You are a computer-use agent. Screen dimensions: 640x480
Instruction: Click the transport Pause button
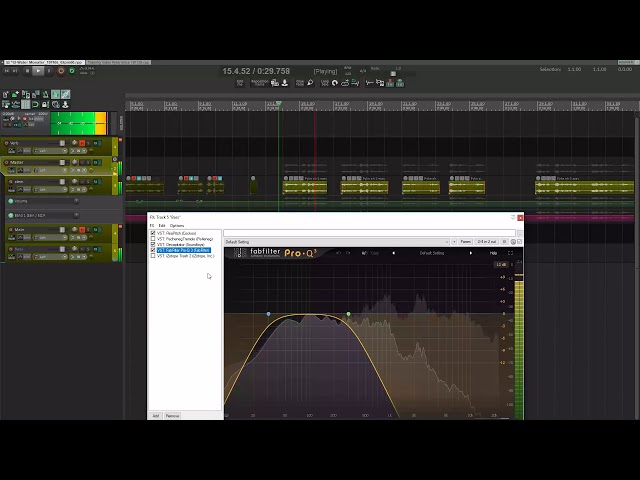[x=49, y=71]
